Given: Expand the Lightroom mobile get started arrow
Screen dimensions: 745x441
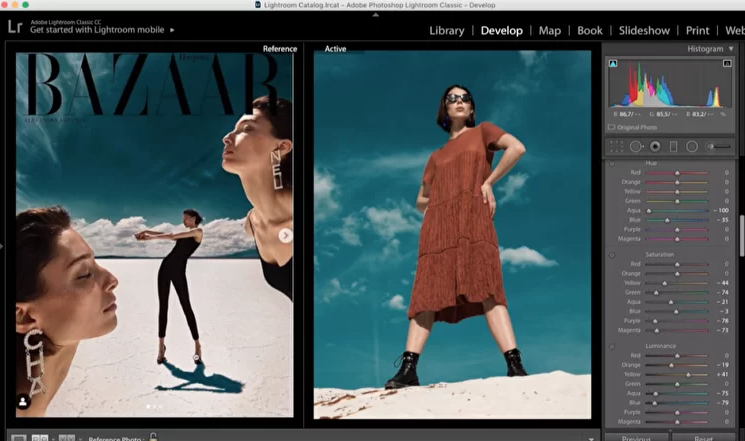Looking at the screenshot, I should 172,30.
